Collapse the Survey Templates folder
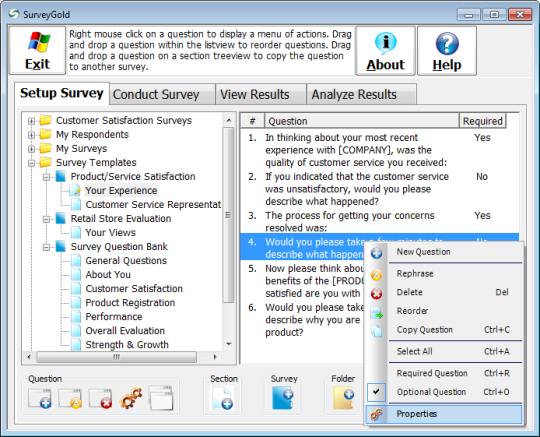Screen dimensions: 540x437 [31, 163]
